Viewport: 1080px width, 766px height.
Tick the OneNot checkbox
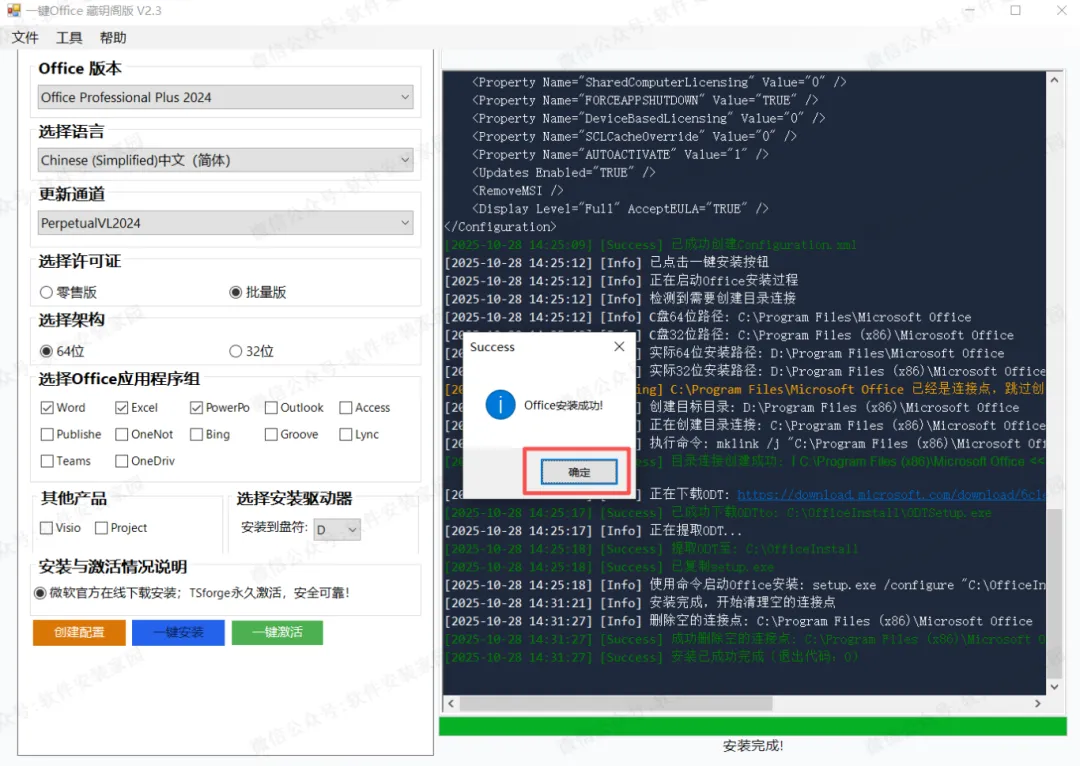click(122, 434)
